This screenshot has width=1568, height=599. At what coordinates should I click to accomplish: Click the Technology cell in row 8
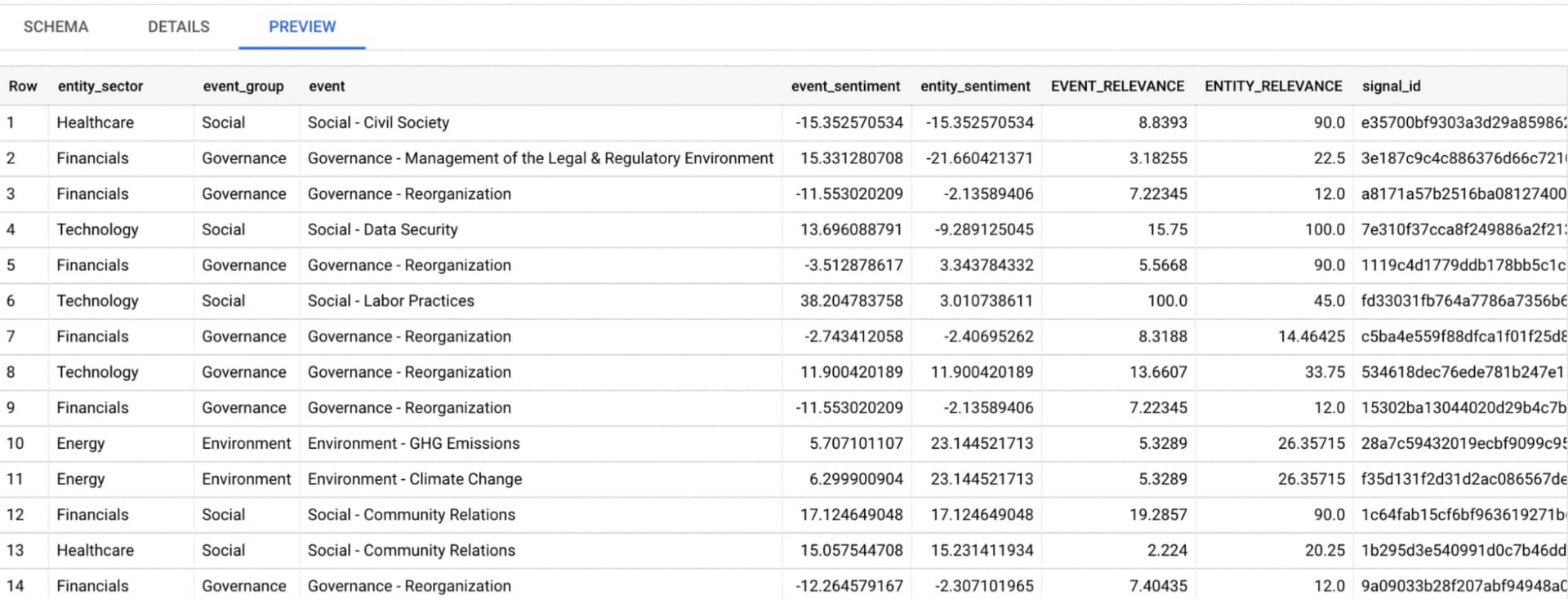pos(97,372)
